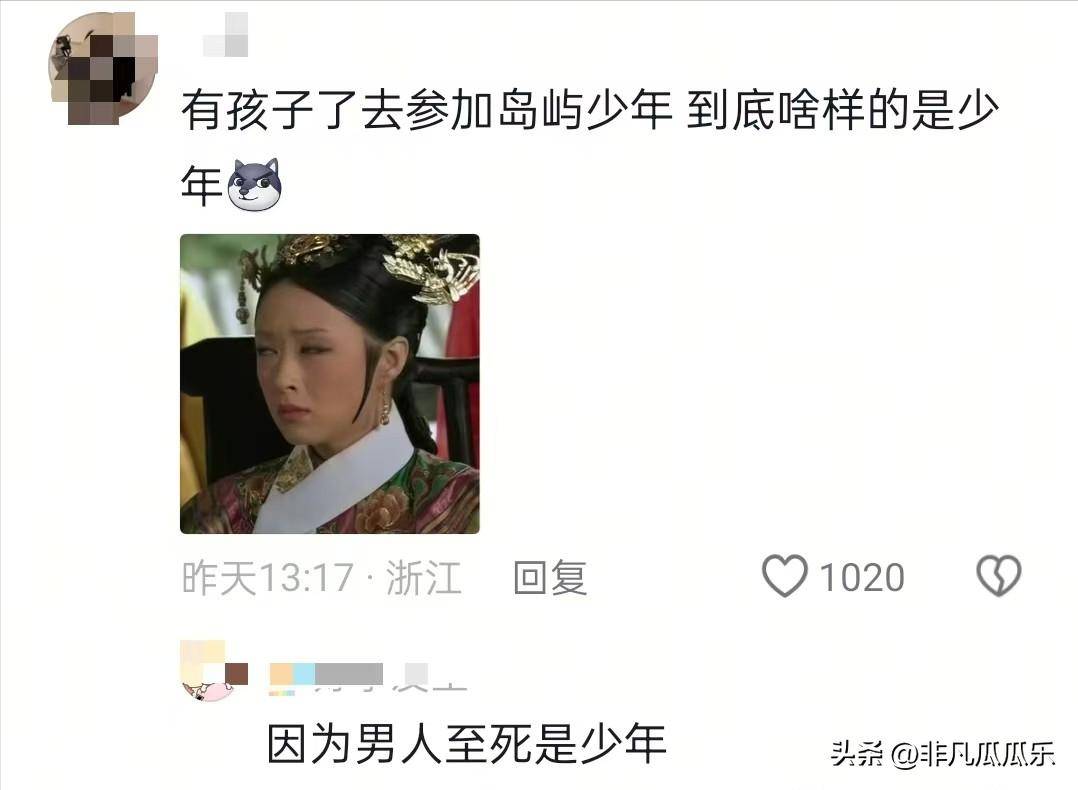
Task: Open the top commenter's blurred username
Action: 226,34
